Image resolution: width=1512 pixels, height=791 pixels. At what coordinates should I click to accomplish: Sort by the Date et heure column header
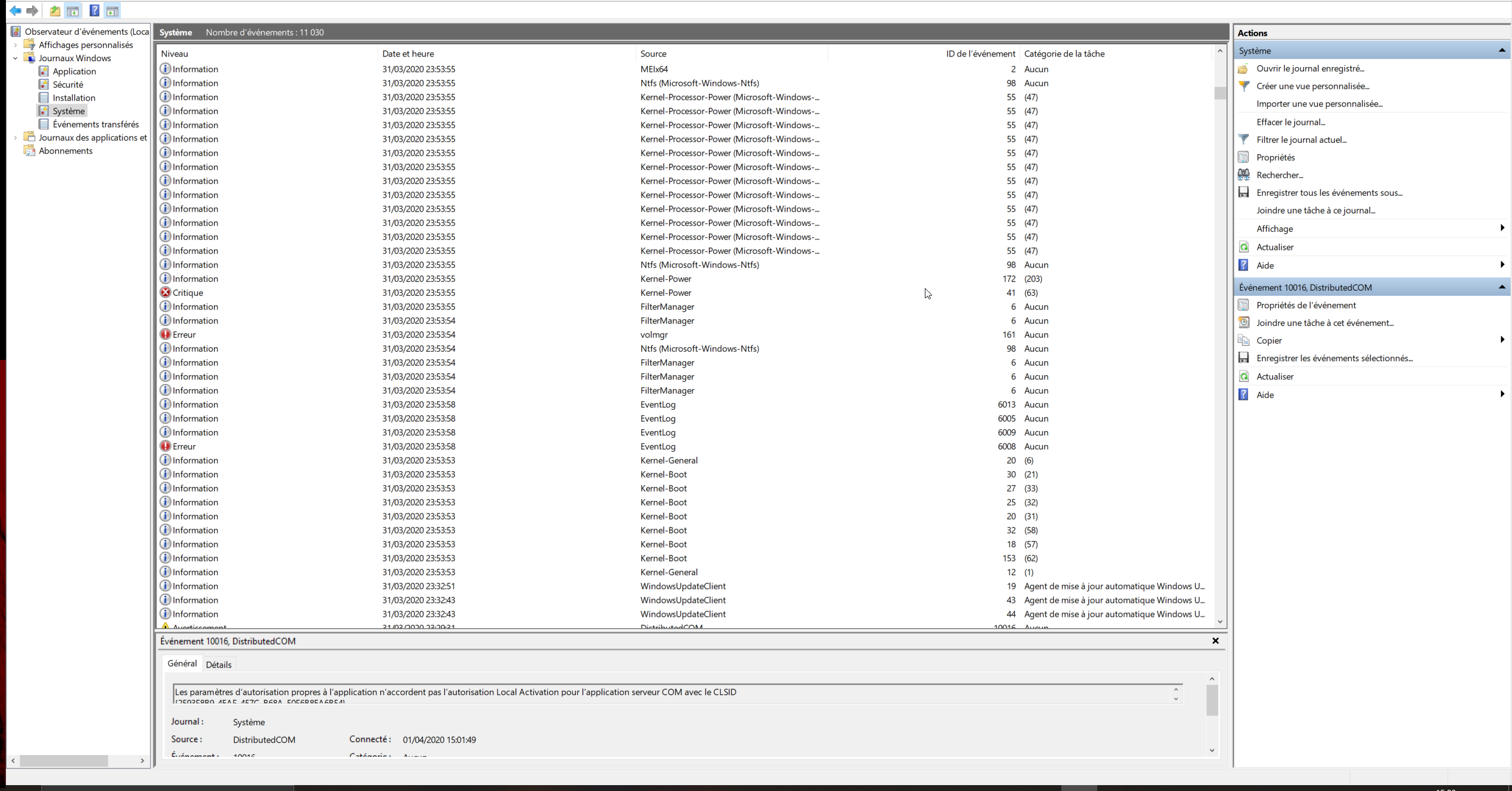[x=408, y=54]
